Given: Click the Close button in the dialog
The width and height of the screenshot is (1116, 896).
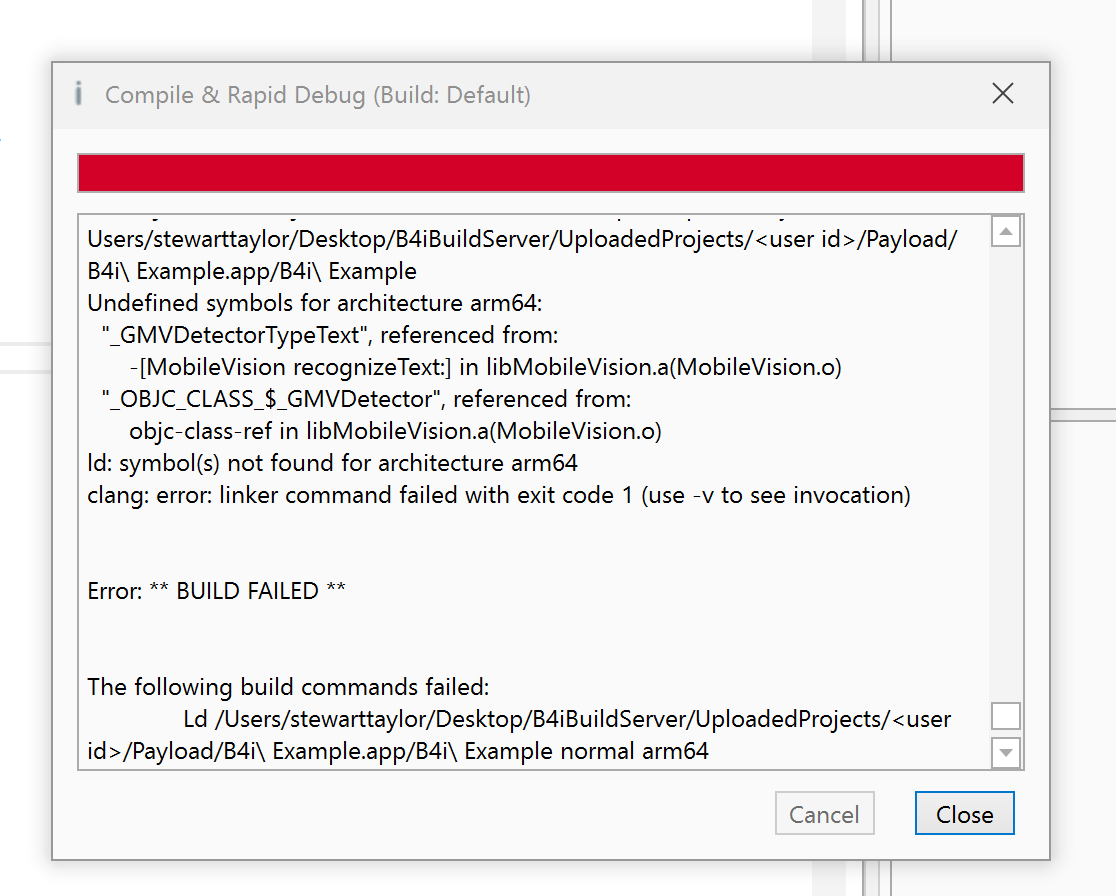Looking at the screenshot, I should pyautogui.click(x=964, y=814).
